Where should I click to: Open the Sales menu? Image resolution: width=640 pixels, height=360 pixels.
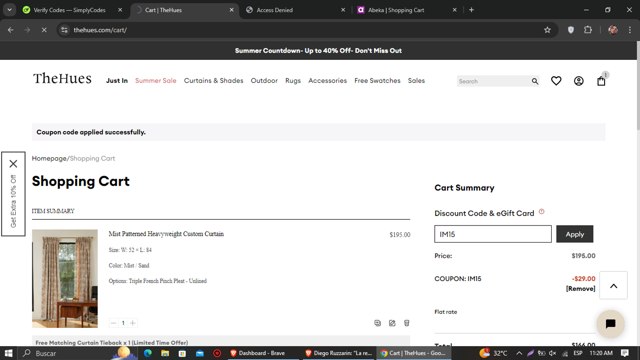pyautogui.click(x=416, y=81)
